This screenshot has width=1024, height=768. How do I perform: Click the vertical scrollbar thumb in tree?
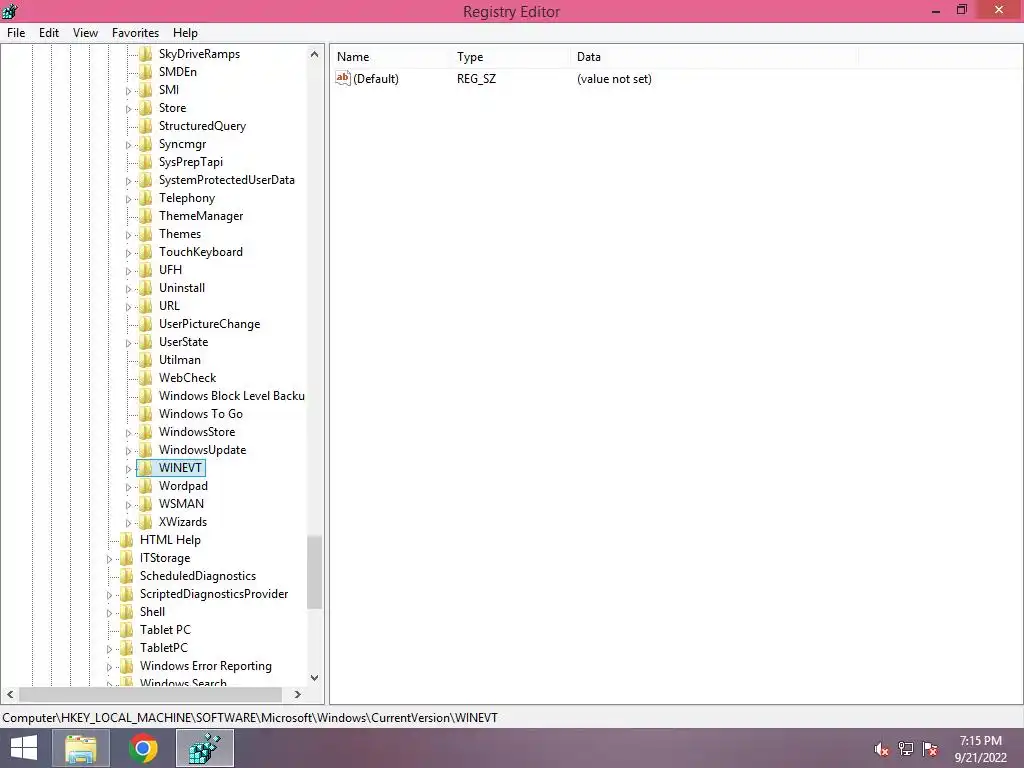[x=314, y=573]
